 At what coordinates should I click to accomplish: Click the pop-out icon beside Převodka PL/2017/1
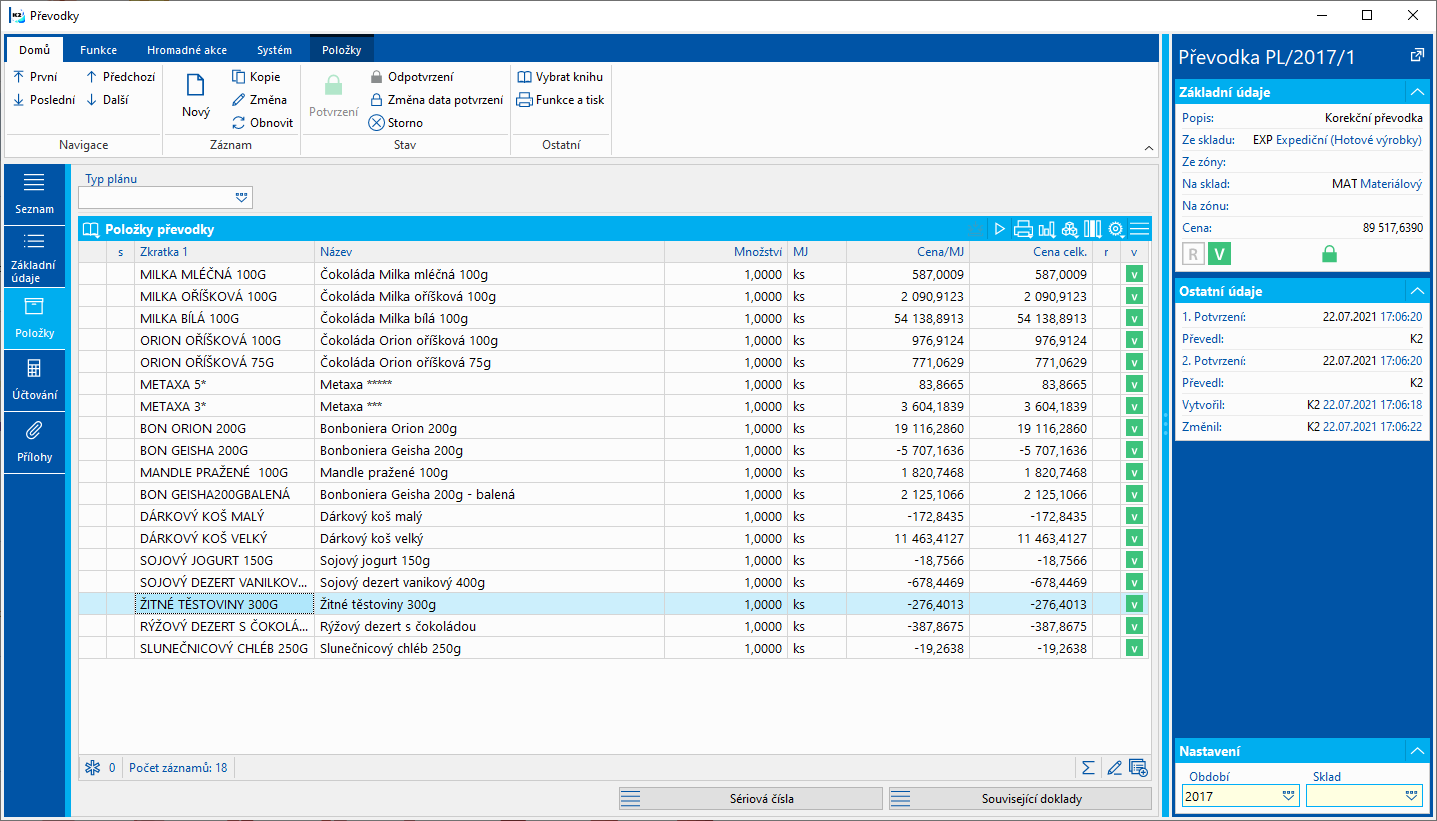coord(1417,56)
